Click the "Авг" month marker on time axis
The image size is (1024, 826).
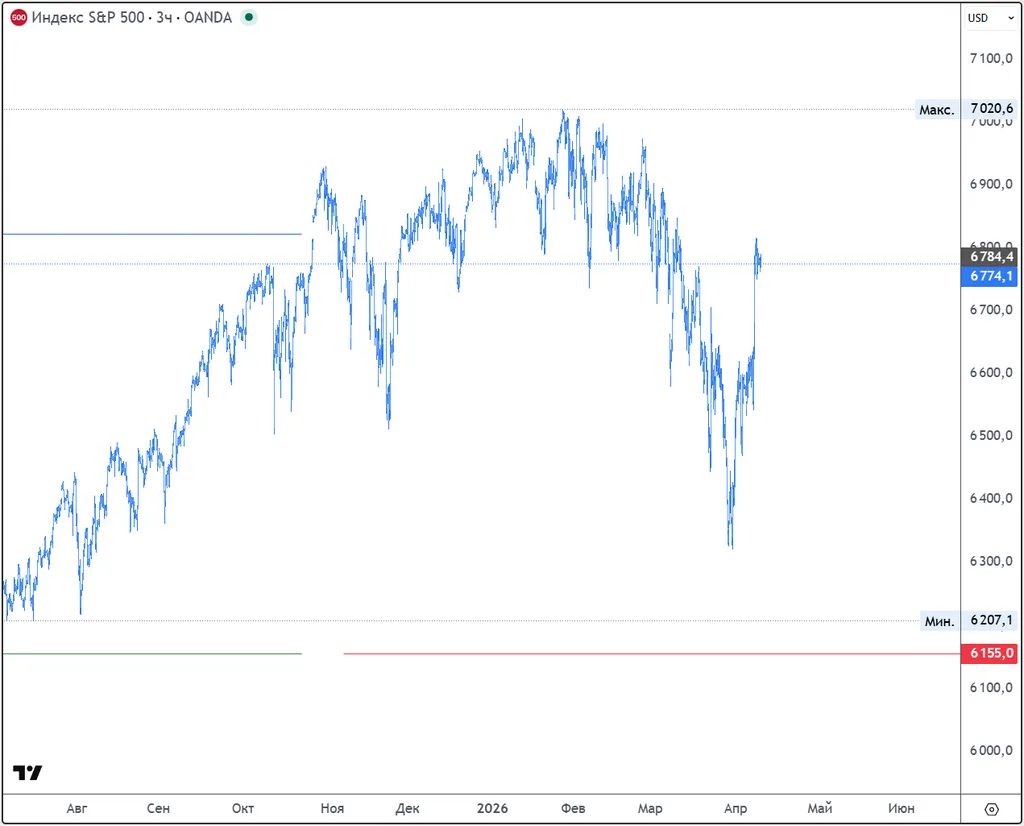point(77,808)
